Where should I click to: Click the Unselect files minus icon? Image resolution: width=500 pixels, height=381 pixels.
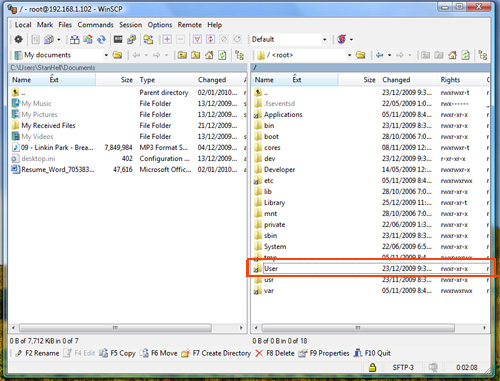pos(180,39)
